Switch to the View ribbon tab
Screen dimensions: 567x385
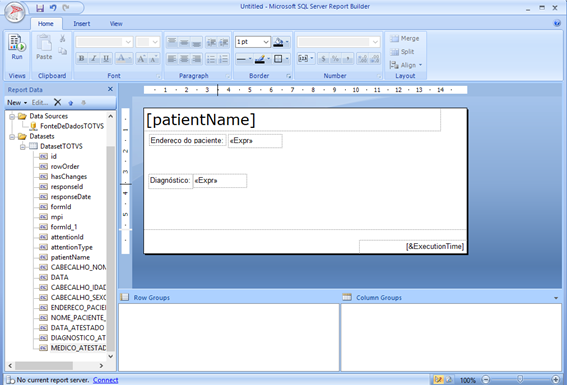(116, 23)
